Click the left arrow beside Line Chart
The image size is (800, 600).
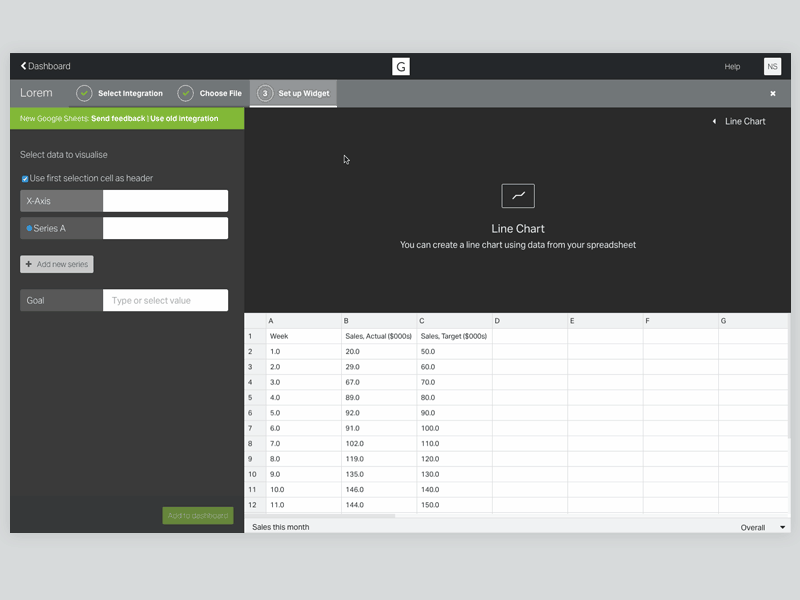(x=714, y=121)
